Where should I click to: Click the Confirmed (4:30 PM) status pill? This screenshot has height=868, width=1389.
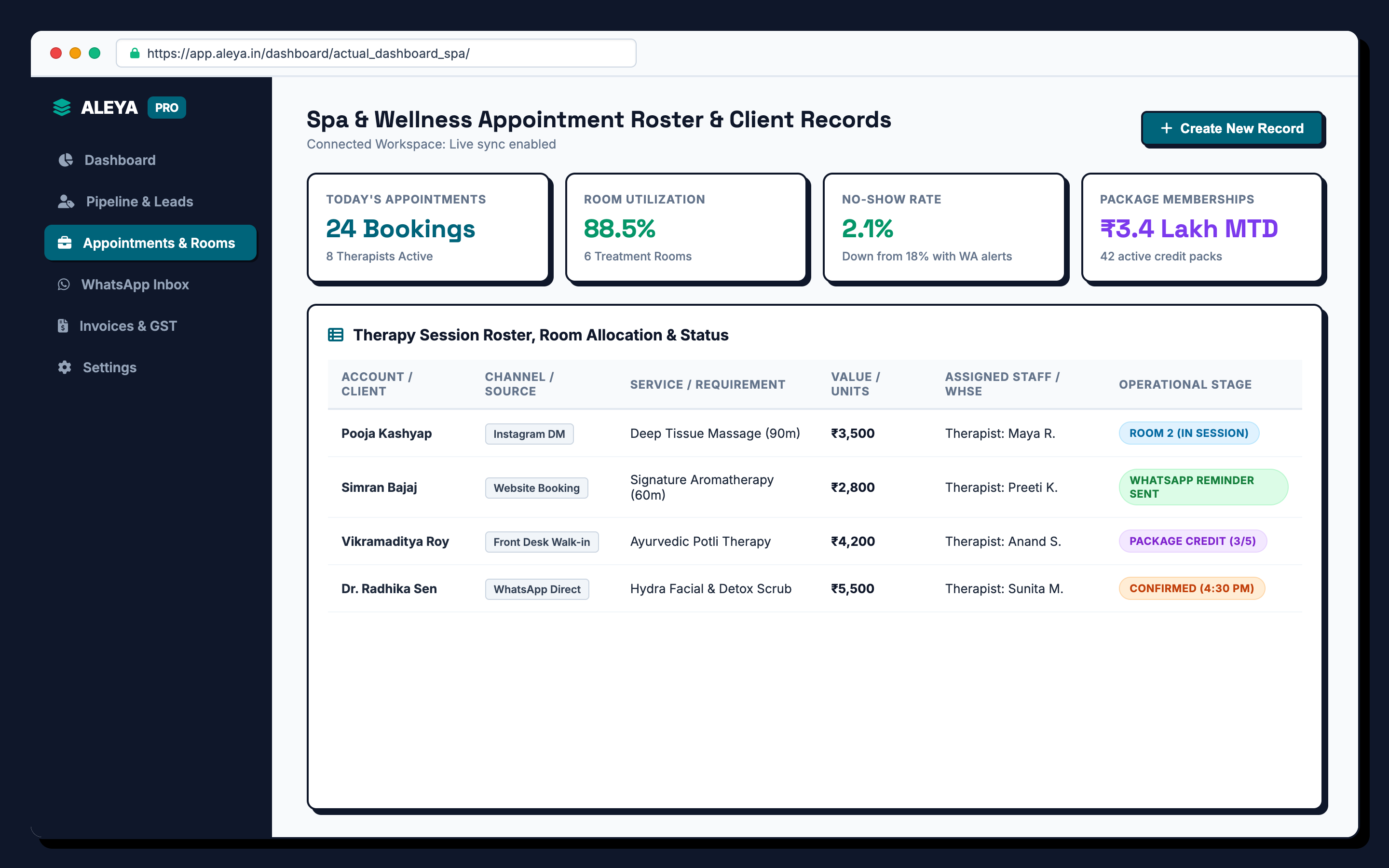click(x=1192, y=588)
